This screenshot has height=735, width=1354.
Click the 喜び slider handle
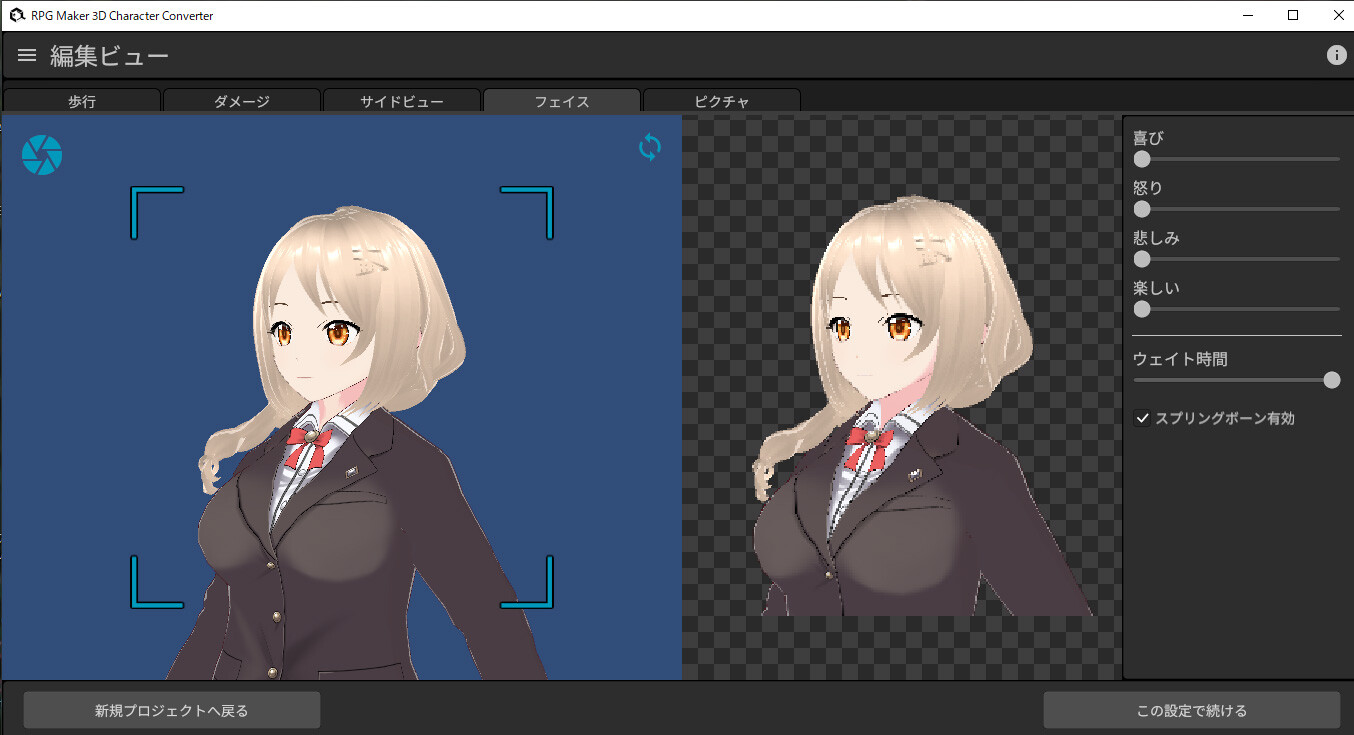(1141, 159)
